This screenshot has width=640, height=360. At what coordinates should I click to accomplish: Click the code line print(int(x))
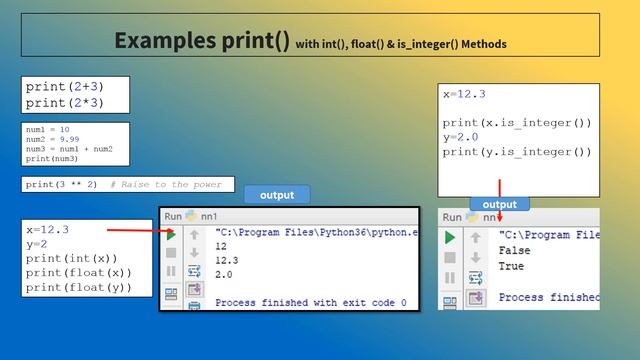(x=71, y=259)
